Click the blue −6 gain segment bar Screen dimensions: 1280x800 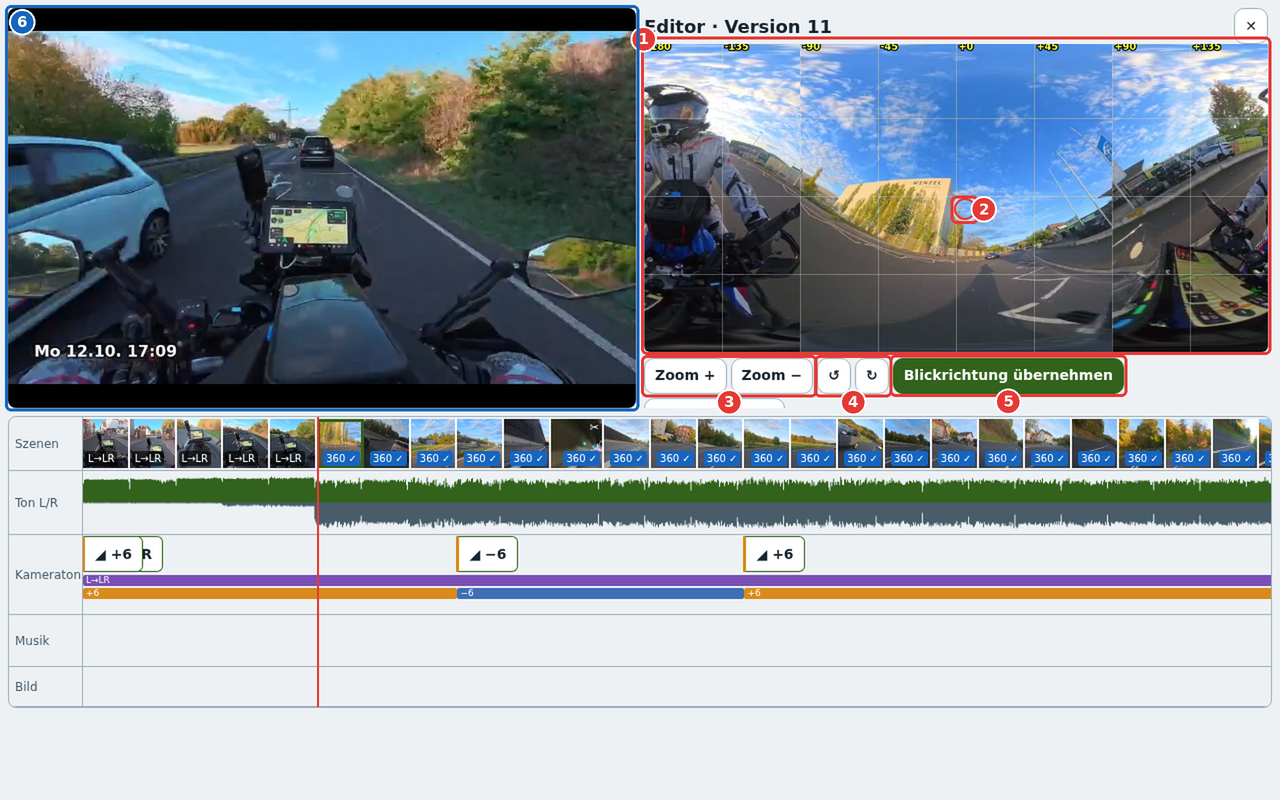click(600, 593)
